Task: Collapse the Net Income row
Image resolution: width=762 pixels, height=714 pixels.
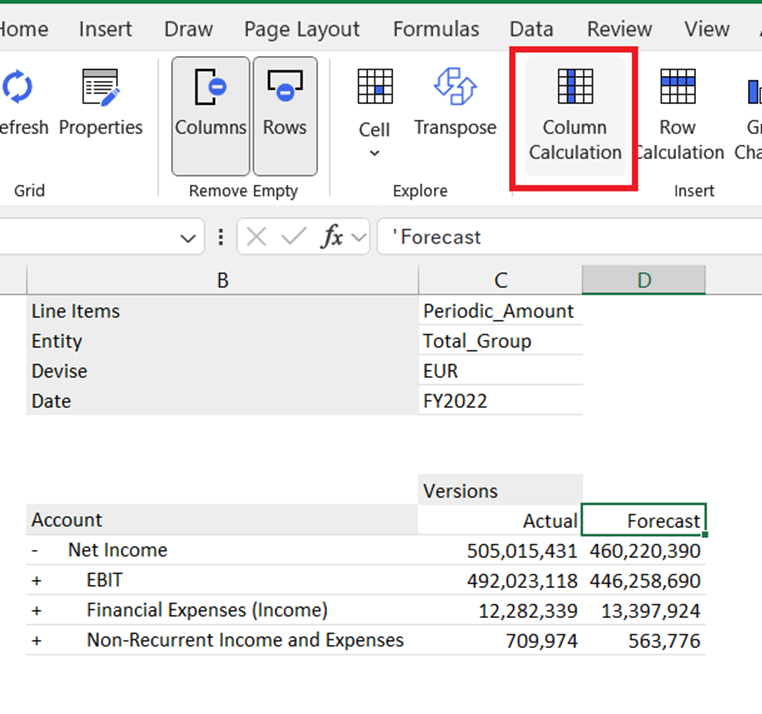Action: click(x=36, y=550)
